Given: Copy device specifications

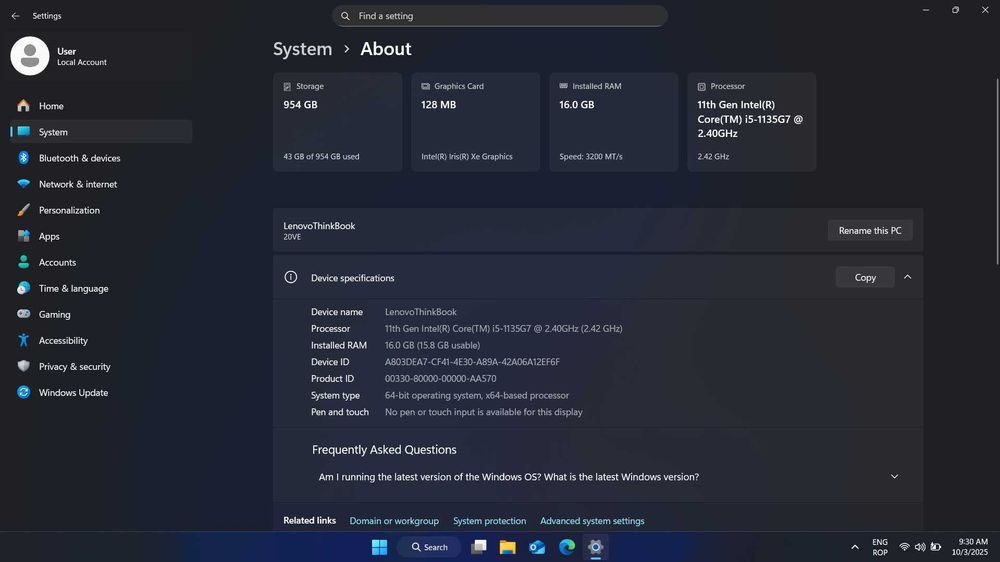Looking at the screenshot, I should point(865,277).
